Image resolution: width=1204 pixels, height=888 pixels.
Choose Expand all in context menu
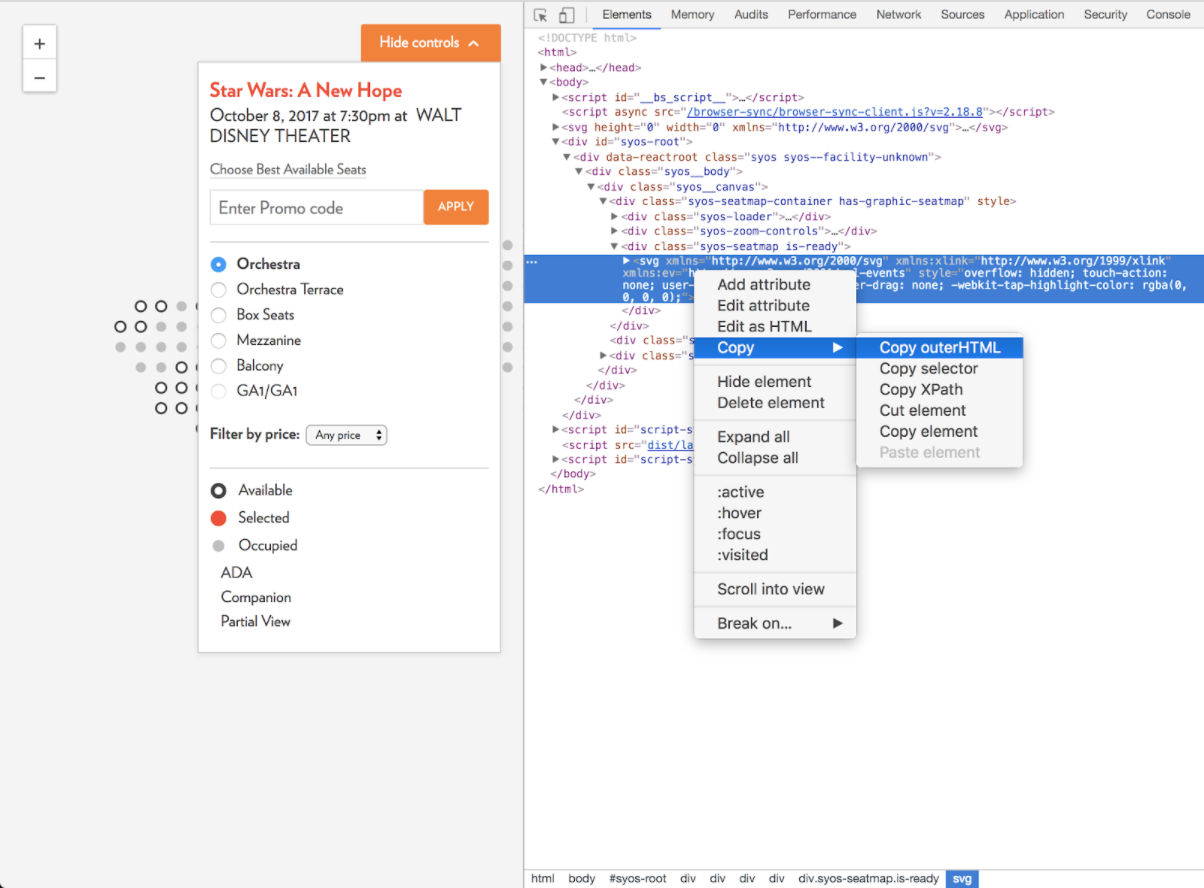(775, 437)
